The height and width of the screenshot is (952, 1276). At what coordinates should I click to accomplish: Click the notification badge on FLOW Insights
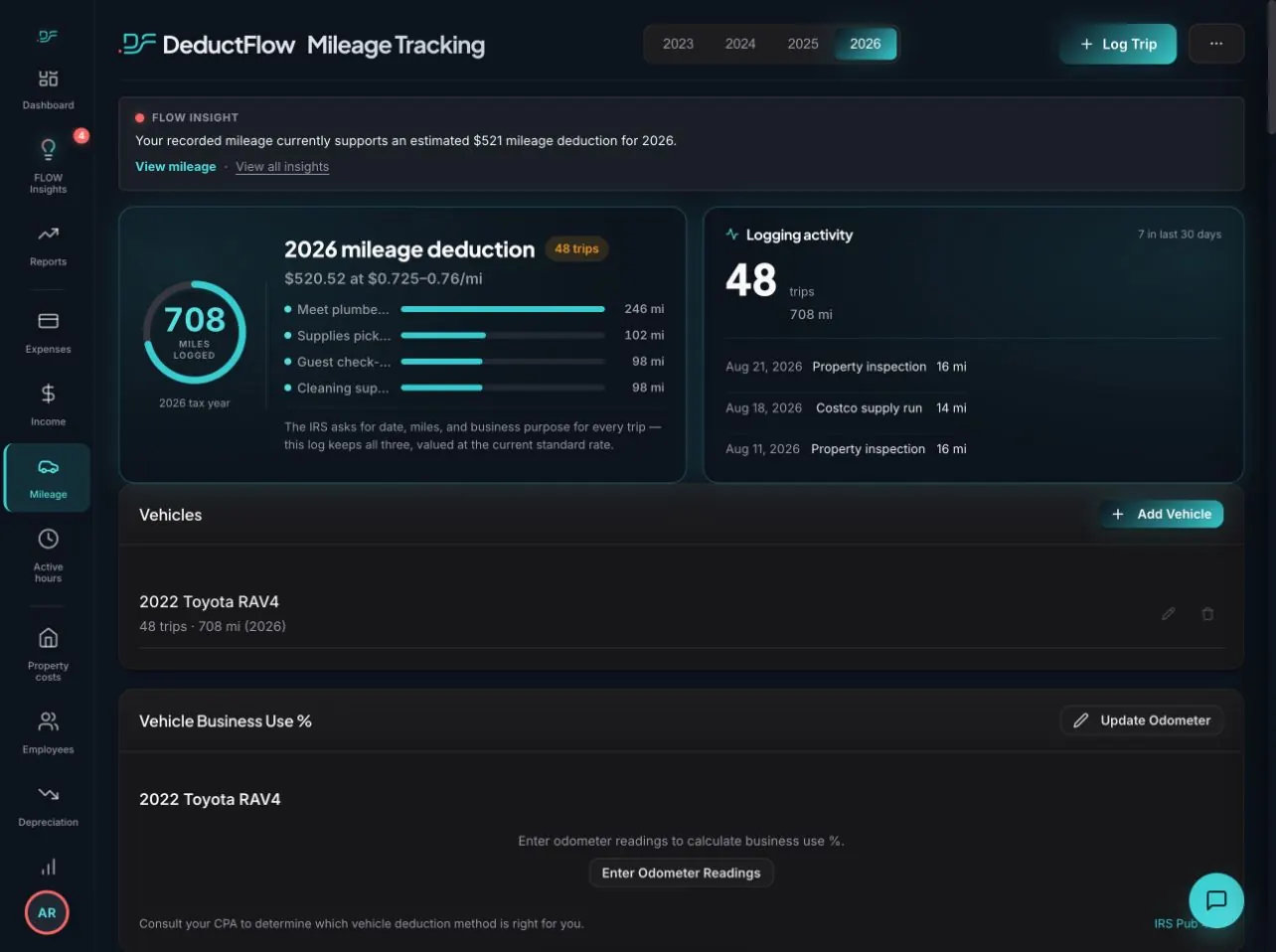[81, 135]
